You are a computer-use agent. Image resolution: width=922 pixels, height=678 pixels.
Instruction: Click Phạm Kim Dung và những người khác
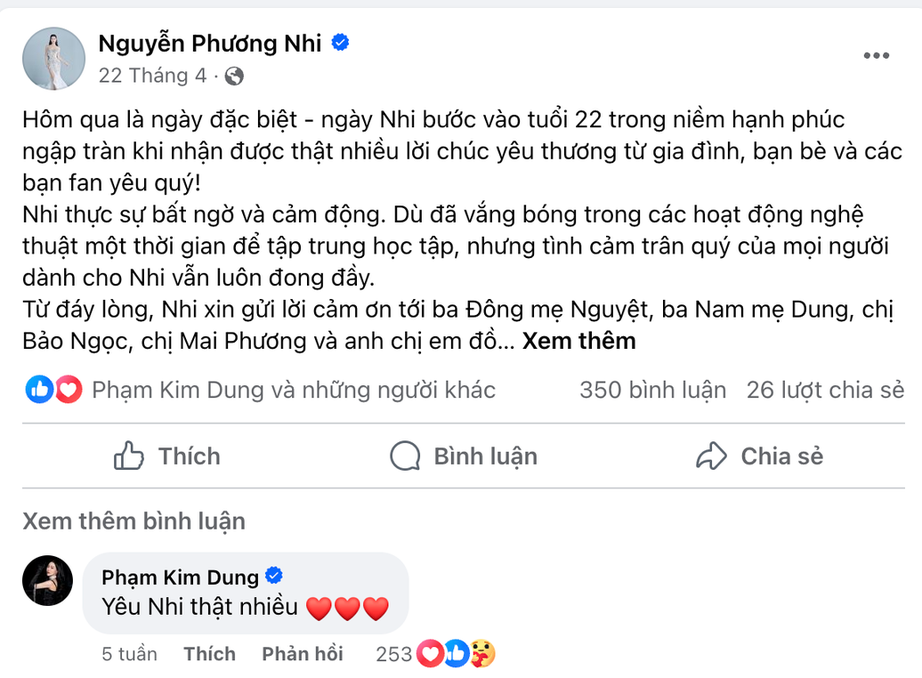290,390
